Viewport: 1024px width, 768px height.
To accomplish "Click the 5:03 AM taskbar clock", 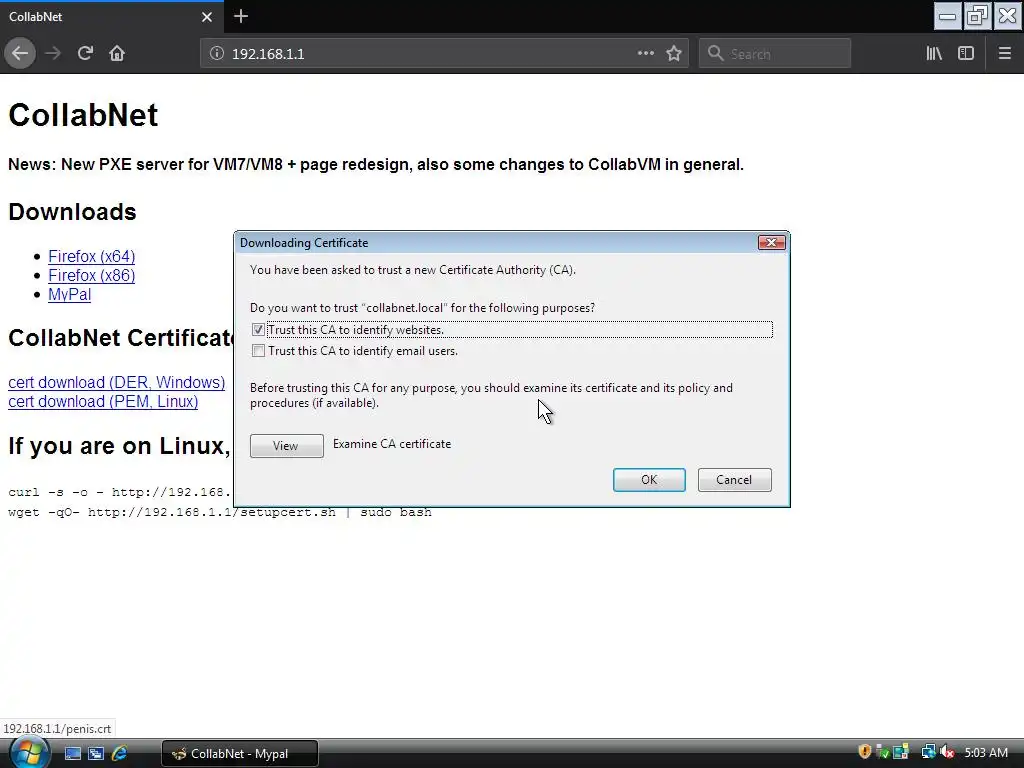I will 986,753.
